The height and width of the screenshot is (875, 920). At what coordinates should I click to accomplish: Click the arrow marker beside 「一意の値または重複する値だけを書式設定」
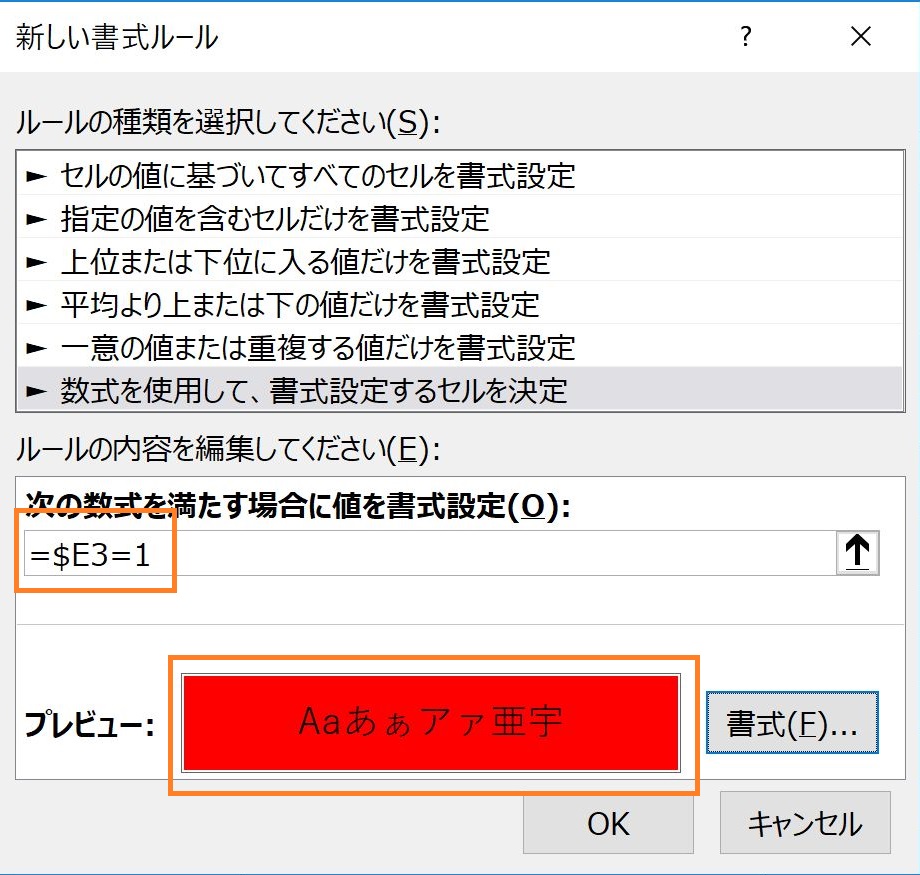click(x=34, y=347)
